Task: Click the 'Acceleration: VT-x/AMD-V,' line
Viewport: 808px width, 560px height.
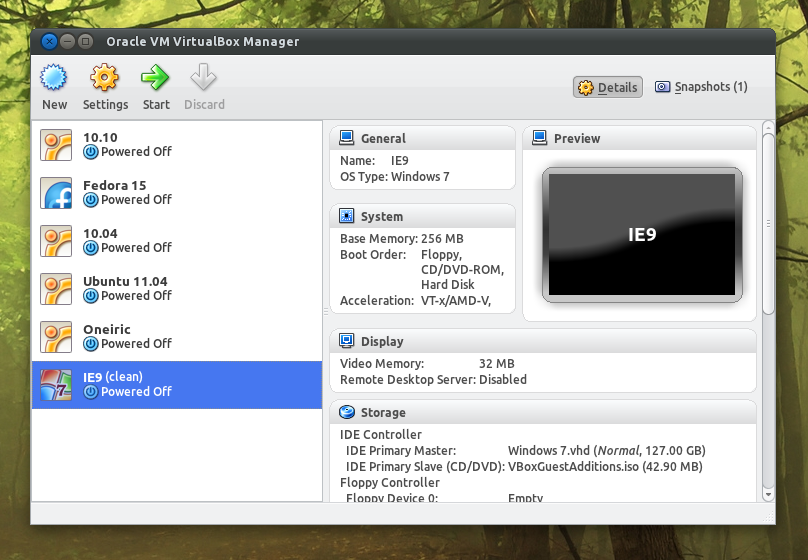Action: pyautogui.click(x=415, y=301)
